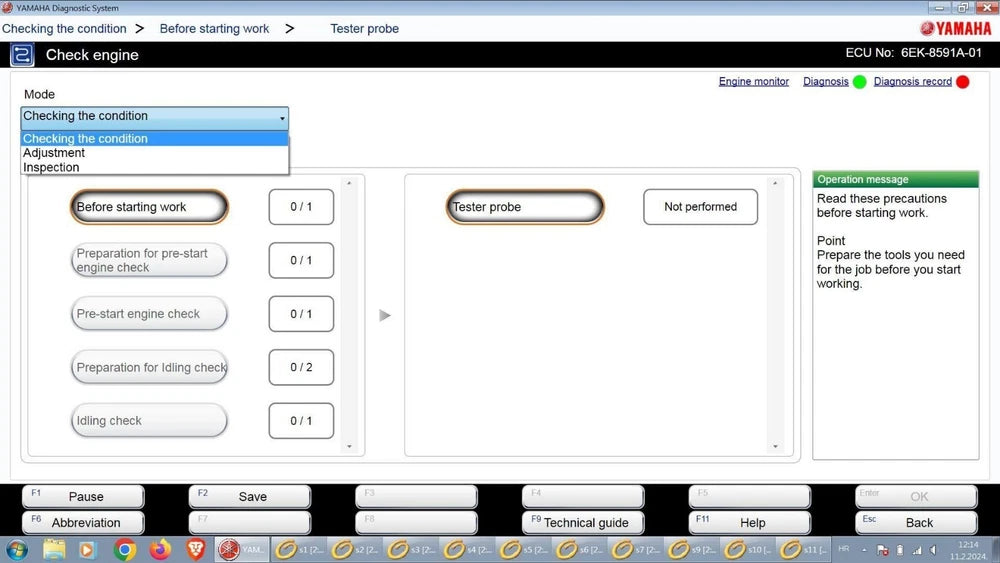Click the YAMAHA logo at top right
1000x563 pixels.
coord(955,29)
